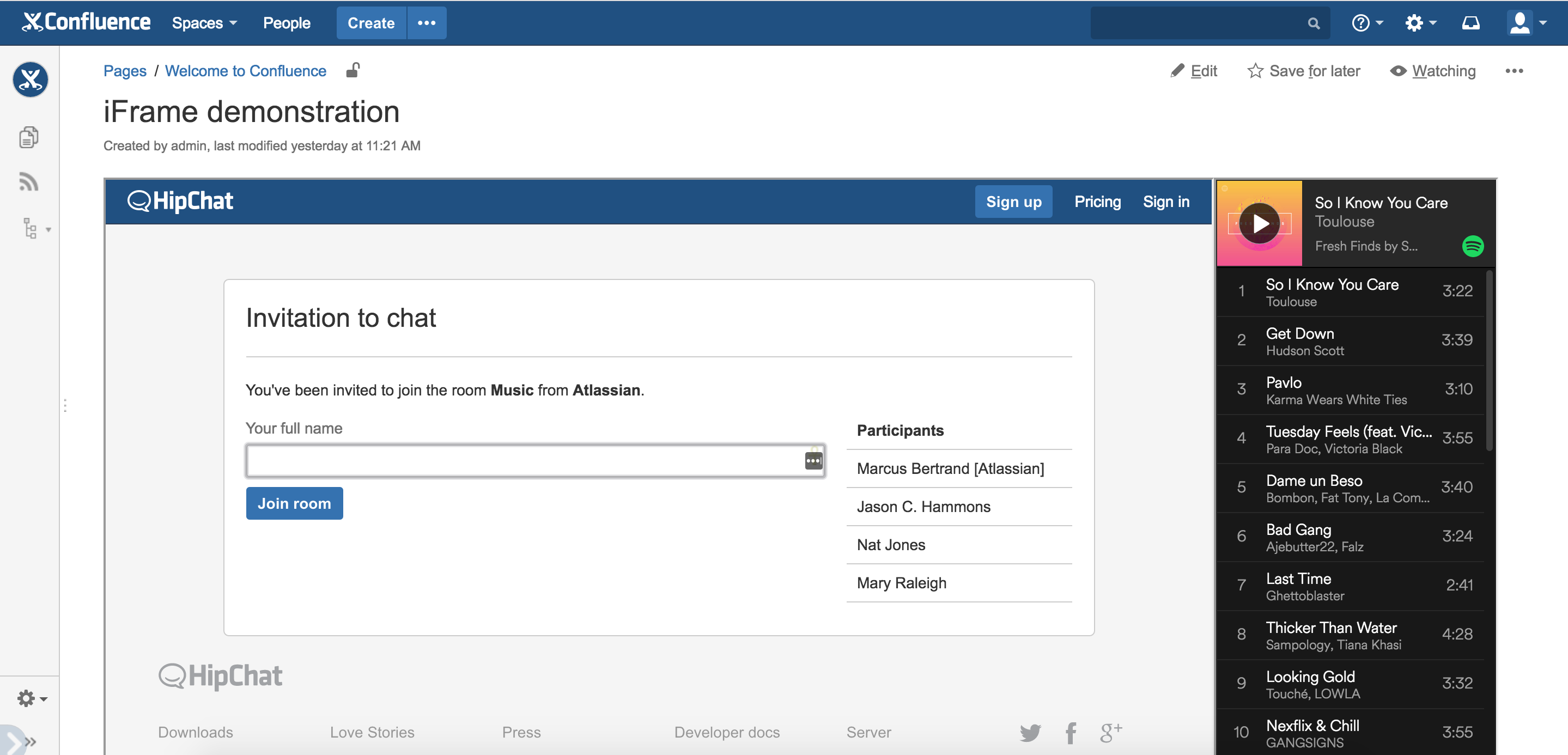Viewport: 1568px width, 755px height.
Task: Click the Spotify logo icon
Action: point(1473,246)
